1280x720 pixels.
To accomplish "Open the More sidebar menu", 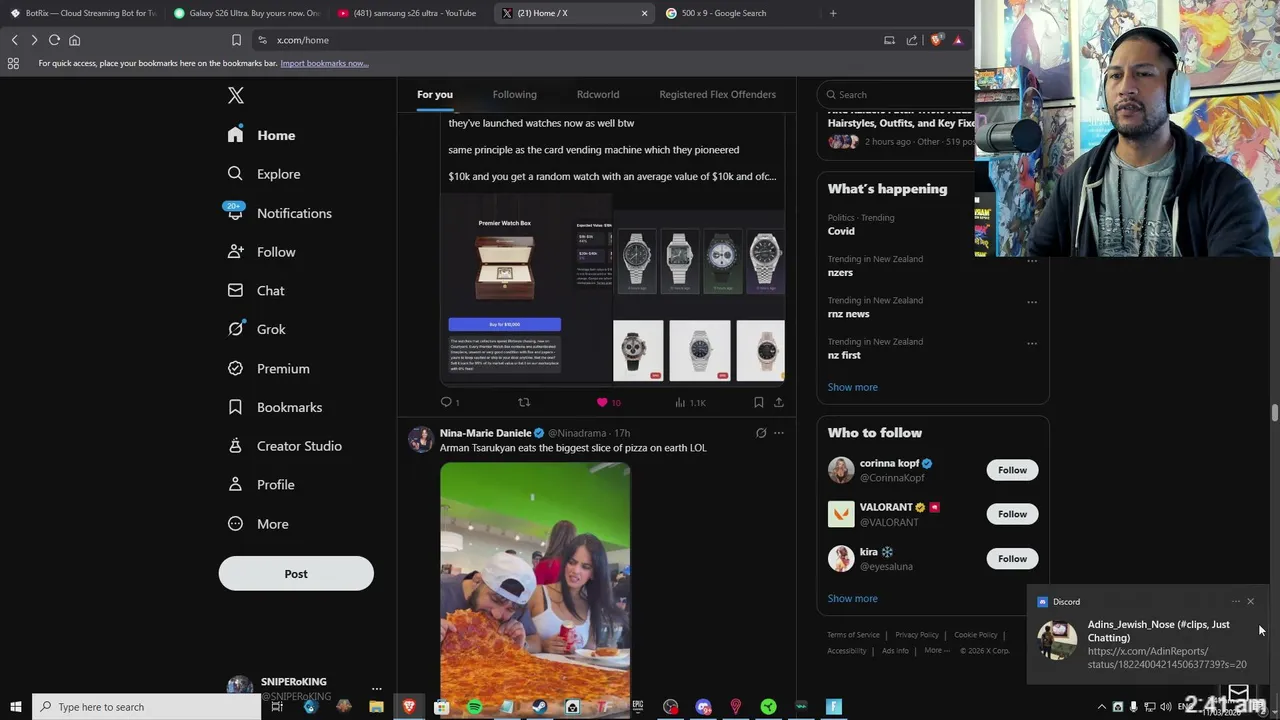I will click(x=257, y=524).
